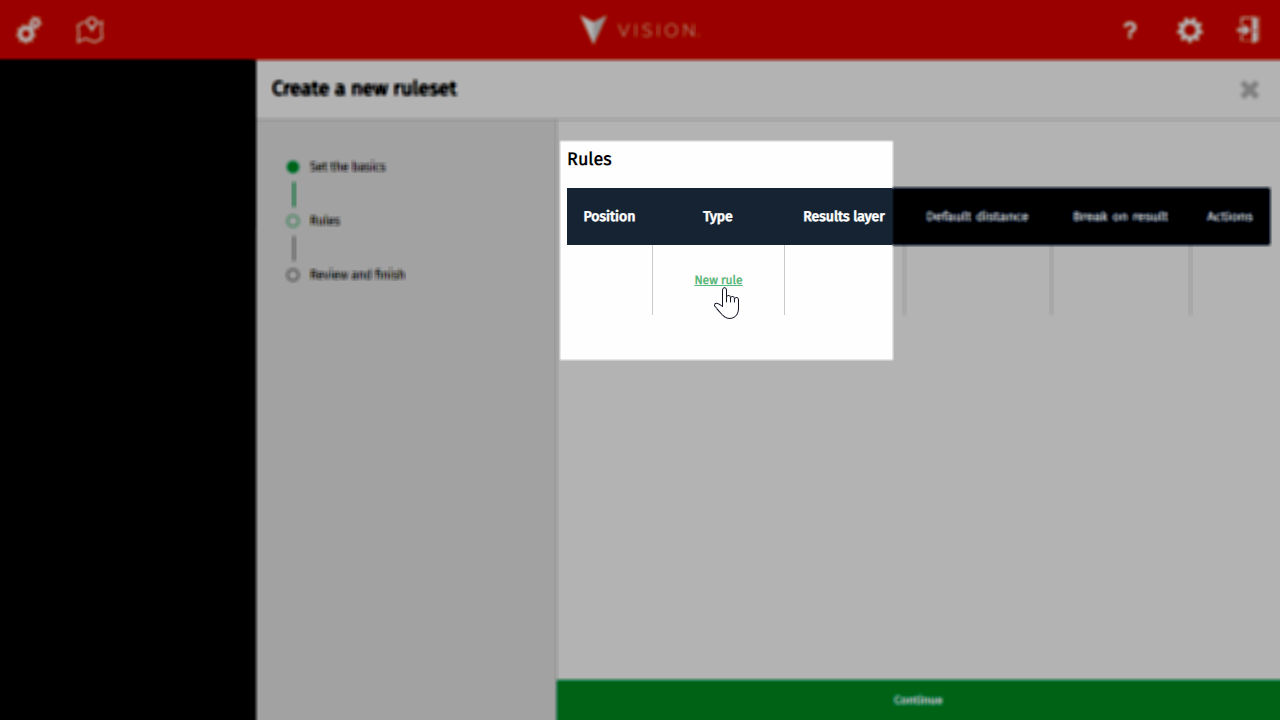
Task: Click the Actions column header
Action: (1229, 217)
